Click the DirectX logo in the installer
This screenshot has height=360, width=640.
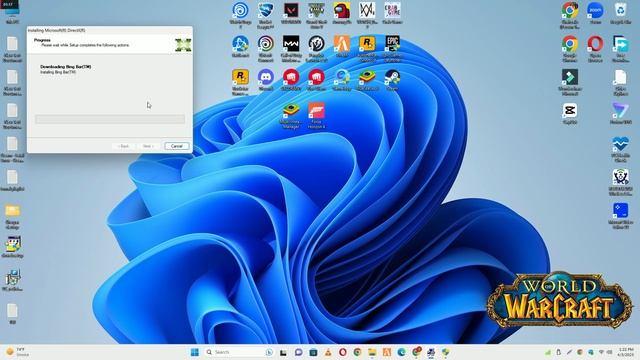pyautogui.click(x=183, y=45)
